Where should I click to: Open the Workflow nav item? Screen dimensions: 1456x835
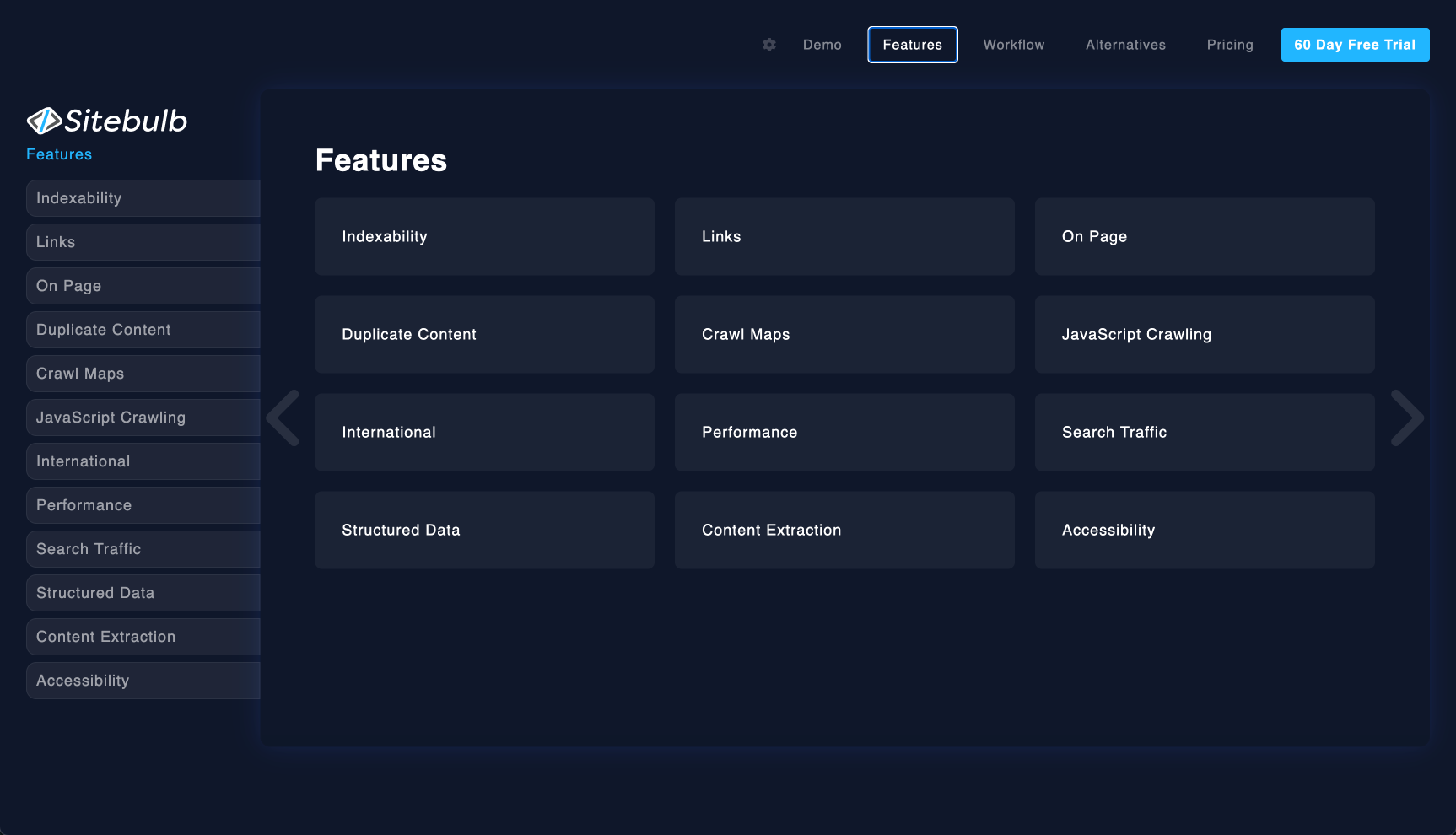point(1013,45)
